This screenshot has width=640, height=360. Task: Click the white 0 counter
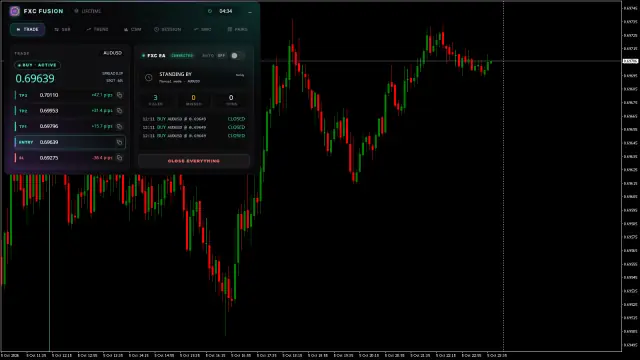231,98
